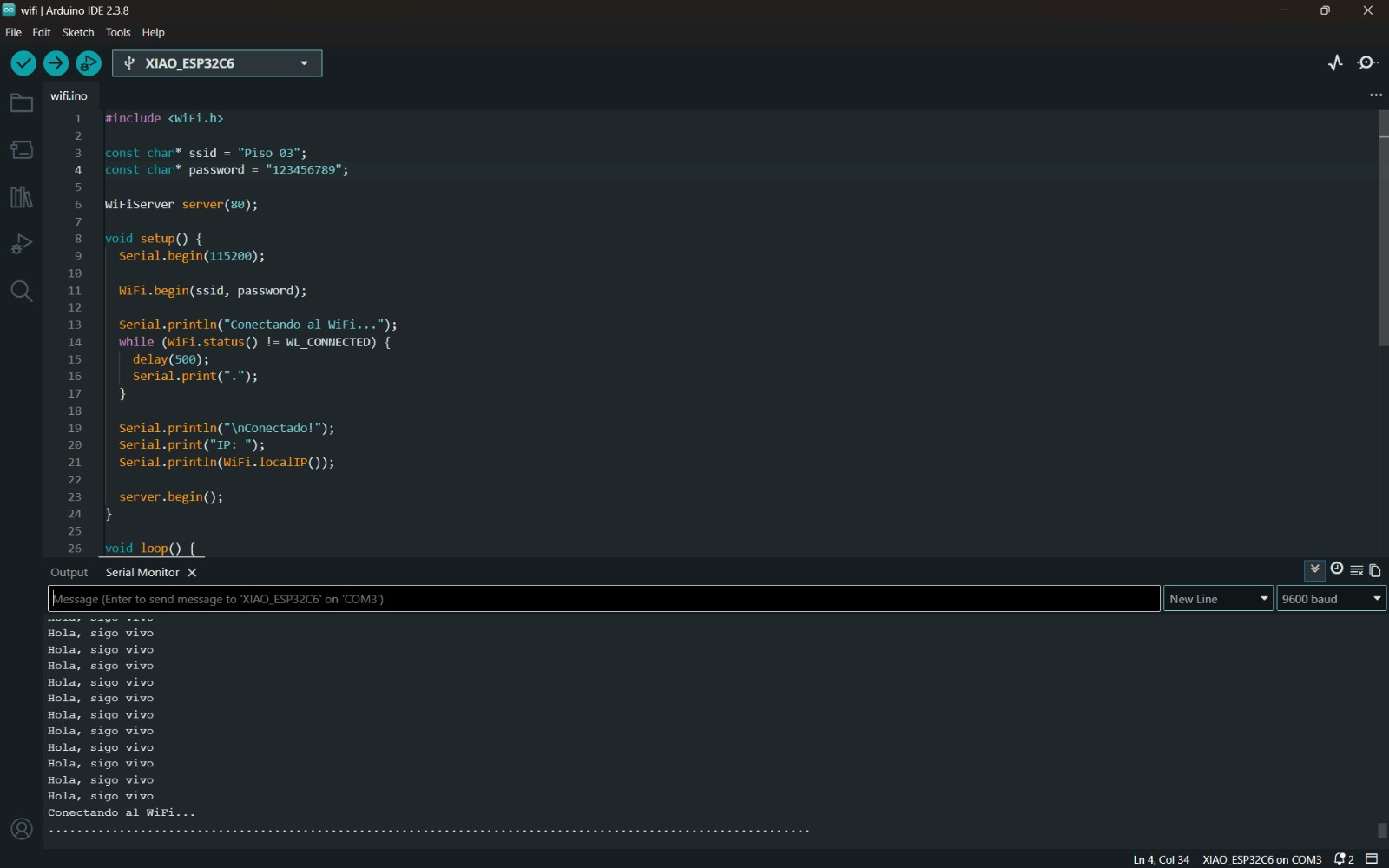The height and width of the screenshot is (868, 1389).
Task: Click the serial message input field
Action: tap(604, 599)
